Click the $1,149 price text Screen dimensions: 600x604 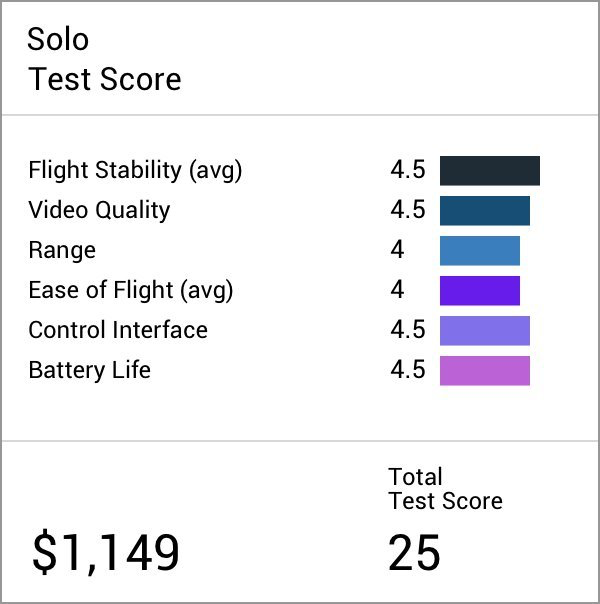[x=106, y=552]
